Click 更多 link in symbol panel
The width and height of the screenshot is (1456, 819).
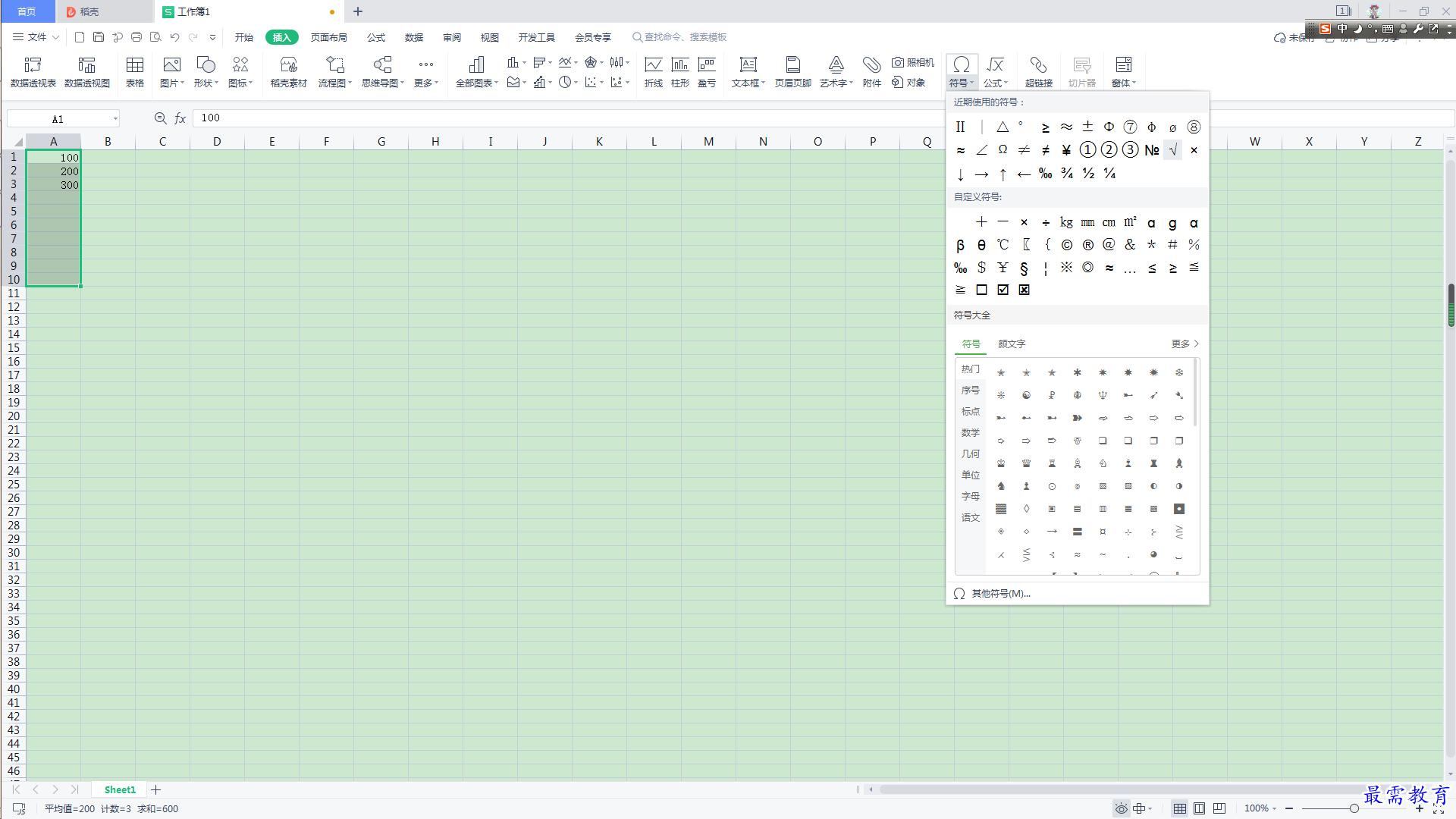(x=1185, y=344)
